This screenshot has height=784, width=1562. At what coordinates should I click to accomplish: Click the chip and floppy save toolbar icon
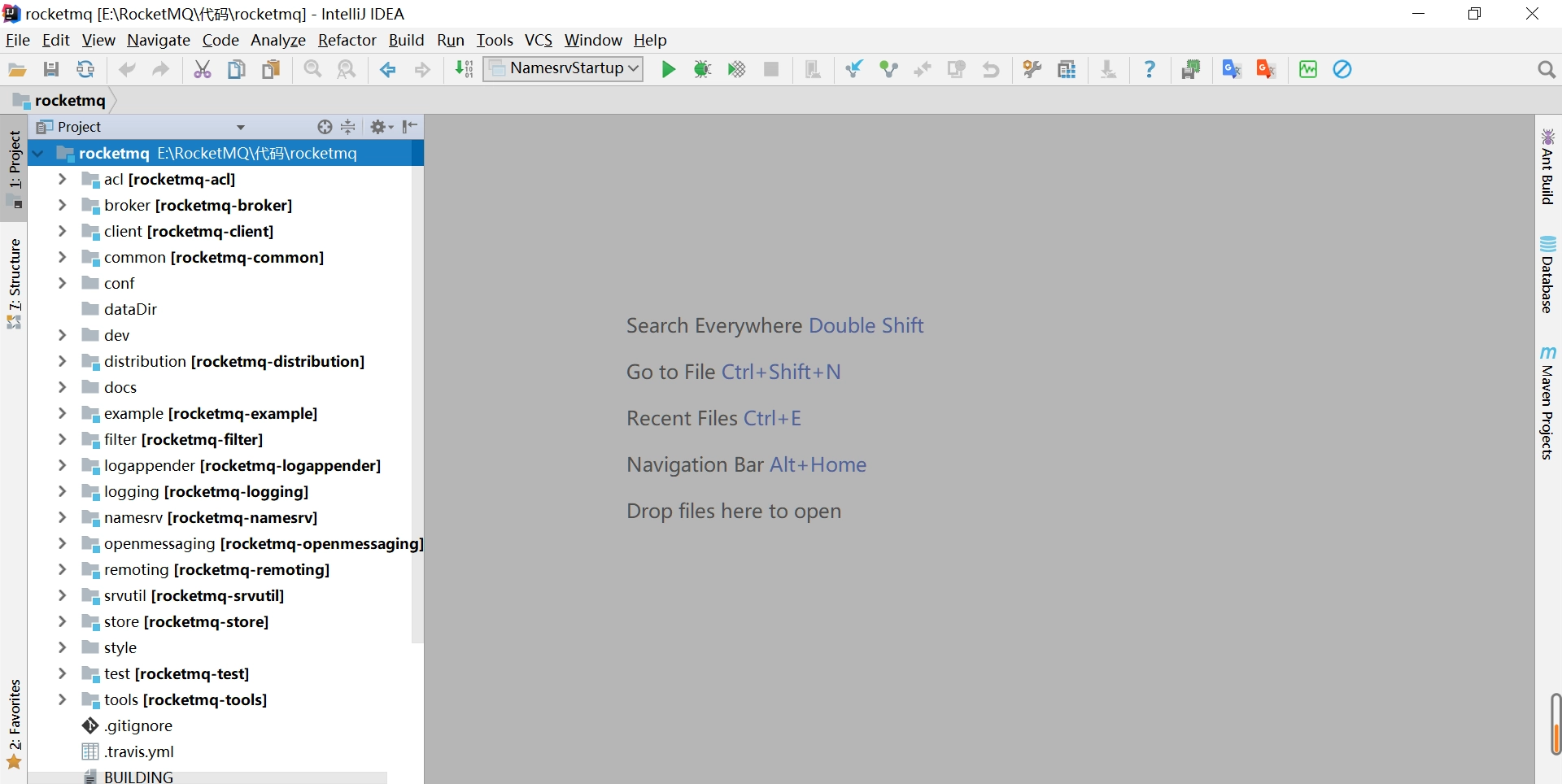pos(1191,70)
